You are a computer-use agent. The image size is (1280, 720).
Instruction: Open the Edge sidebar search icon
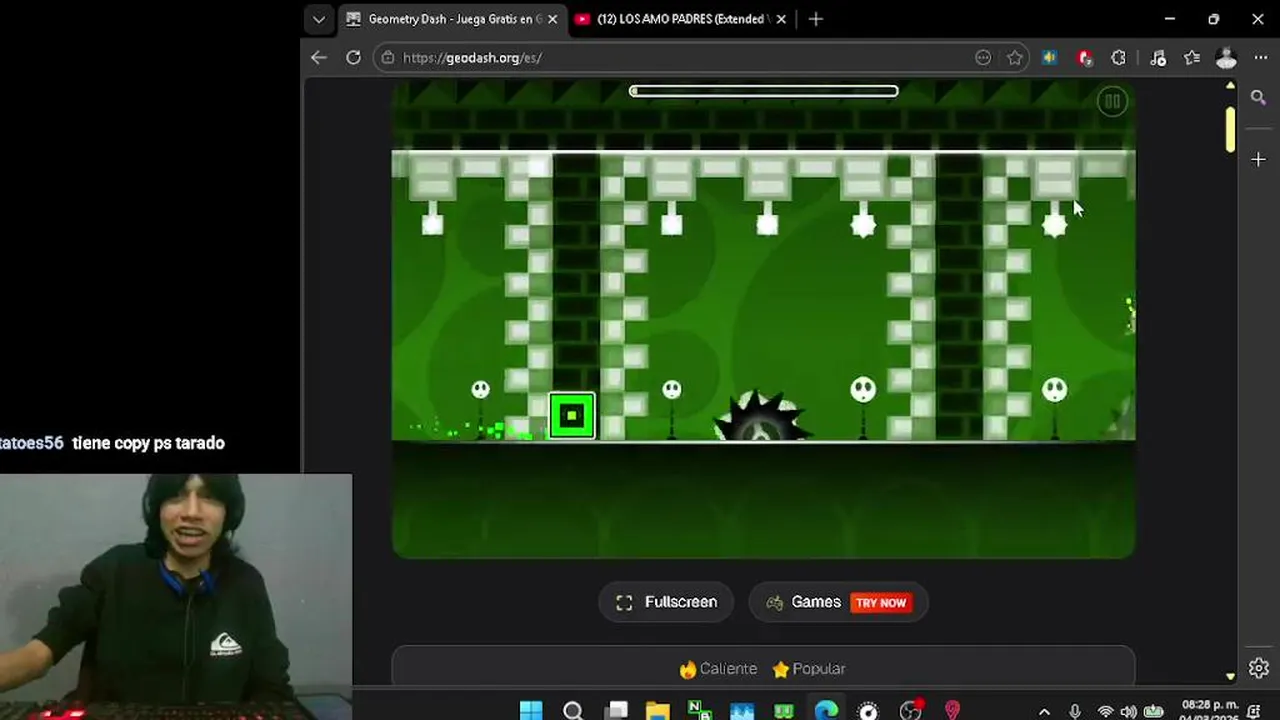click(1258, 98)
